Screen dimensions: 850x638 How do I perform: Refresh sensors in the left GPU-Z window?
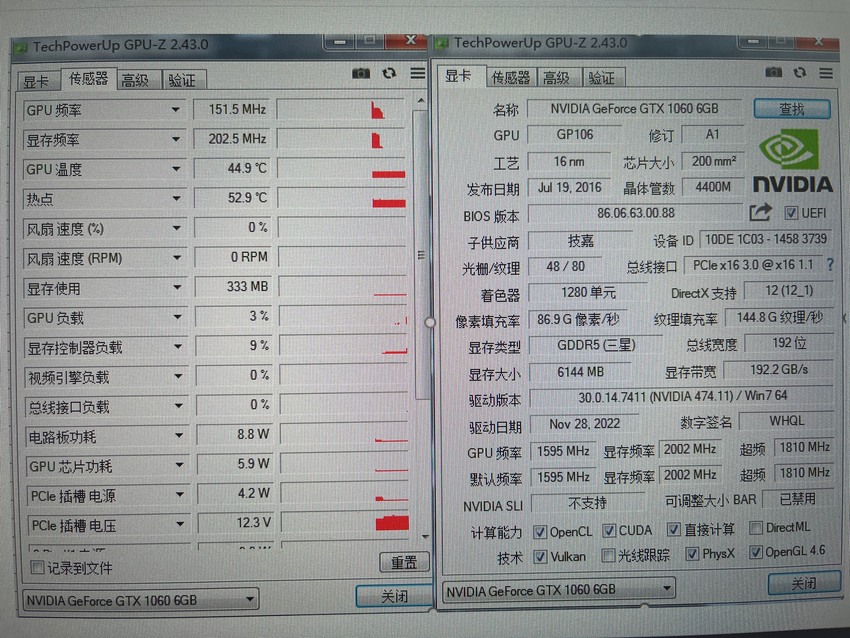point(389,73)
